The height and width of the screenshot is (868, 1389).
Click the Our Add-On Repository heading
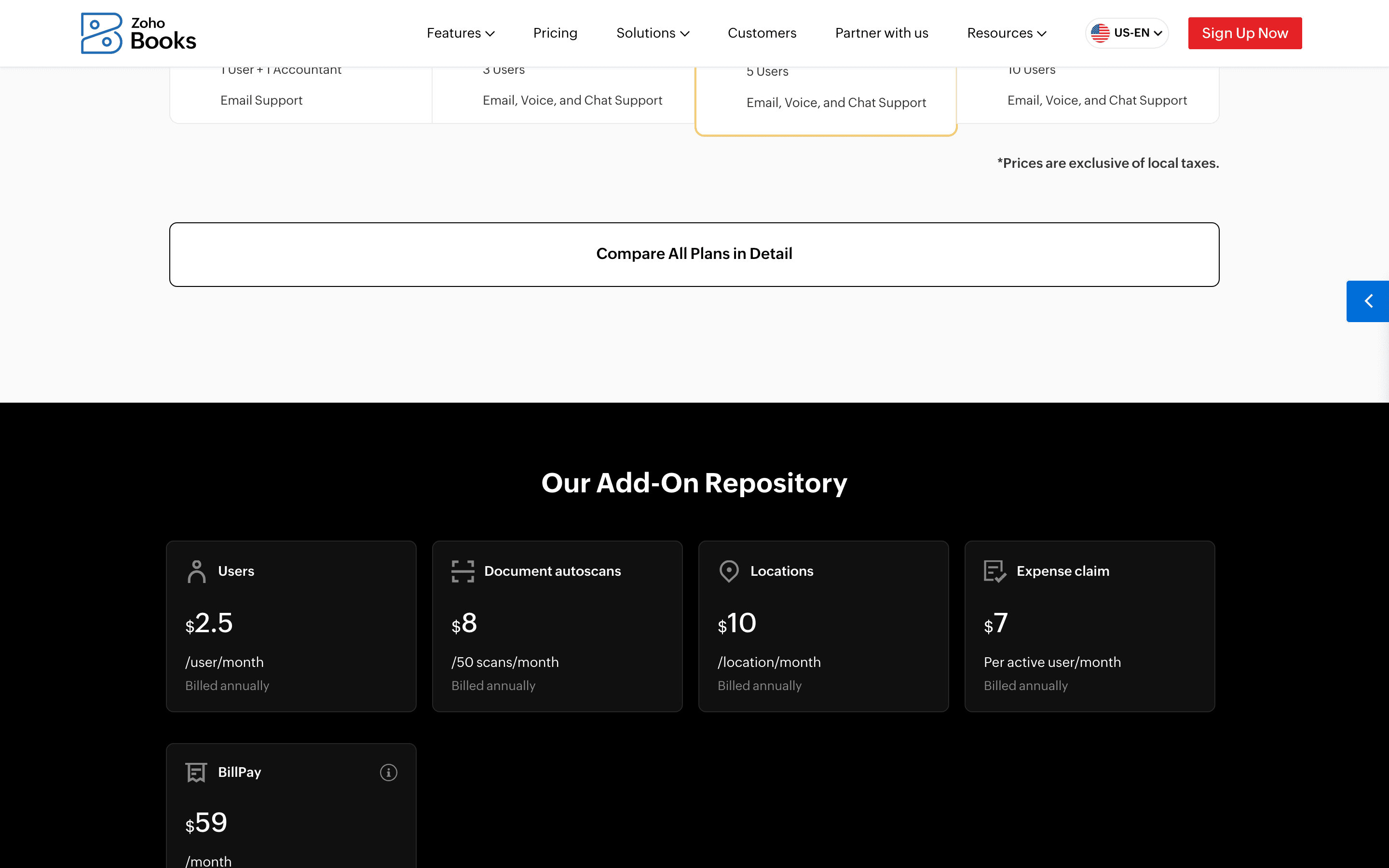[x=694, y=483]
